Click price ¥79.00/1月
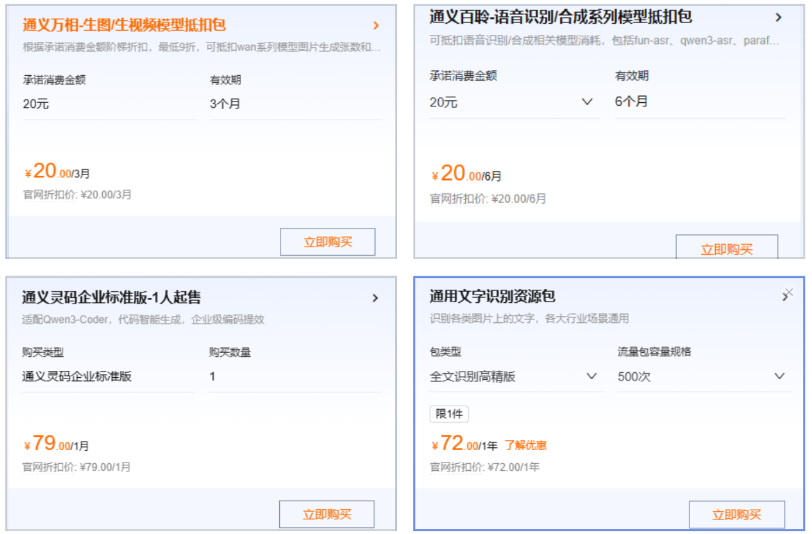The width and height of the screenshot is (812, 534). pyautogui.click(x=56, y=444)
